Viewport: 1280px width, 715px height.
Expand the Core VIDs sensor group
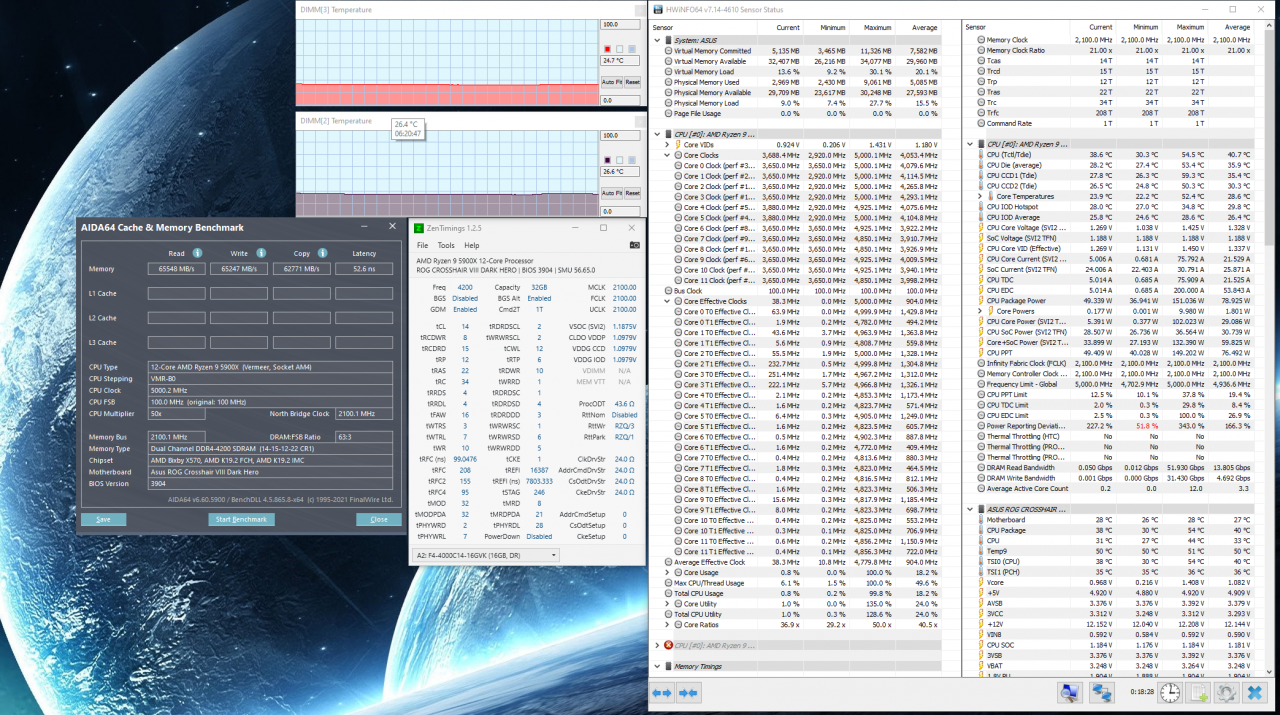click(668, 145)
